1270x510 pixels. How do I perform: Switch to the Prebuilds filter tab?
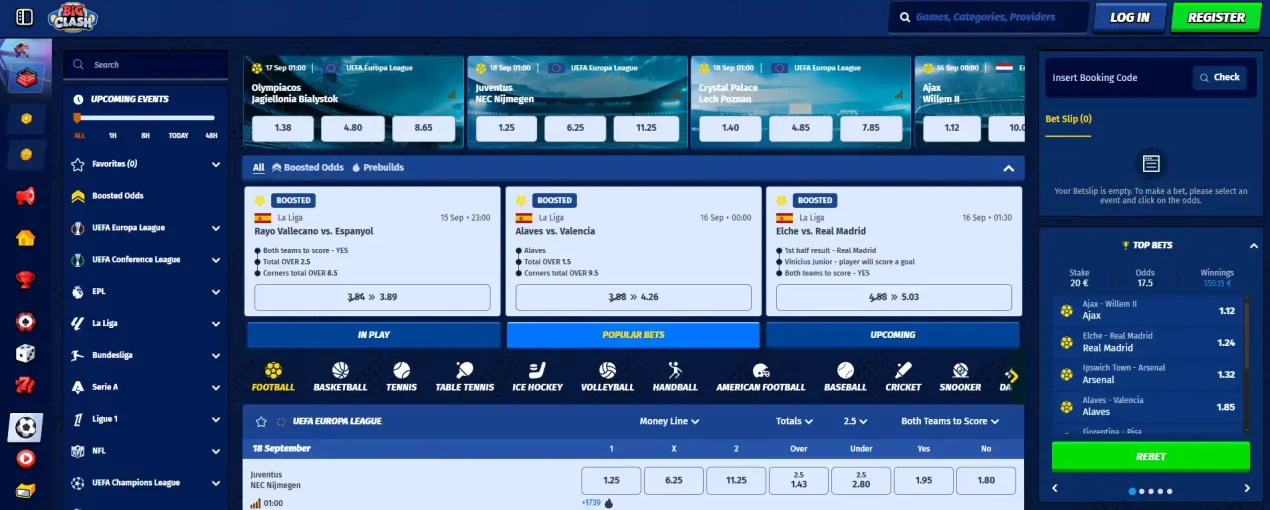point(378,167)
